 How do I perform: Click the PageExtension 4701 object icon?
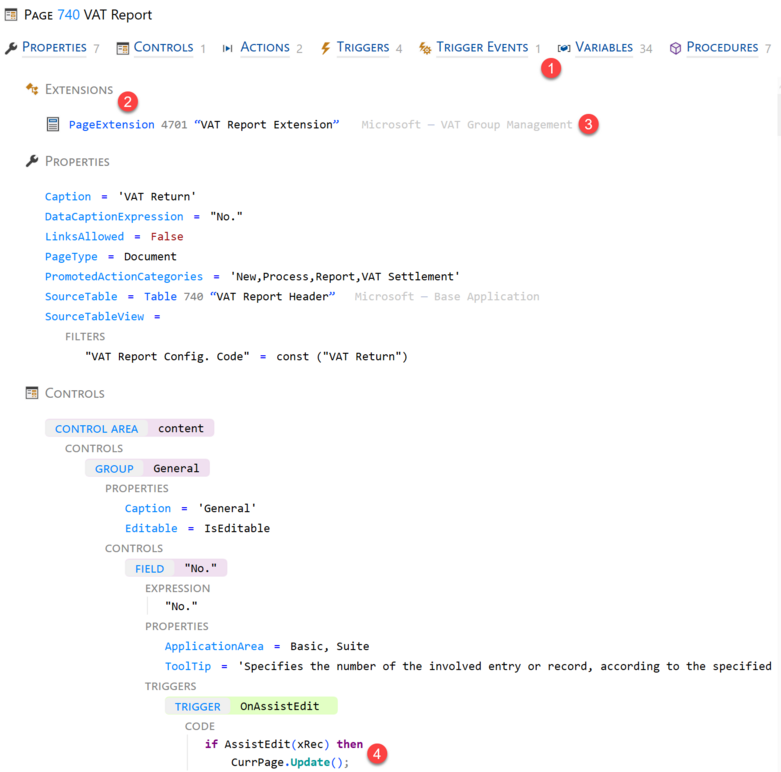[53, 124]
